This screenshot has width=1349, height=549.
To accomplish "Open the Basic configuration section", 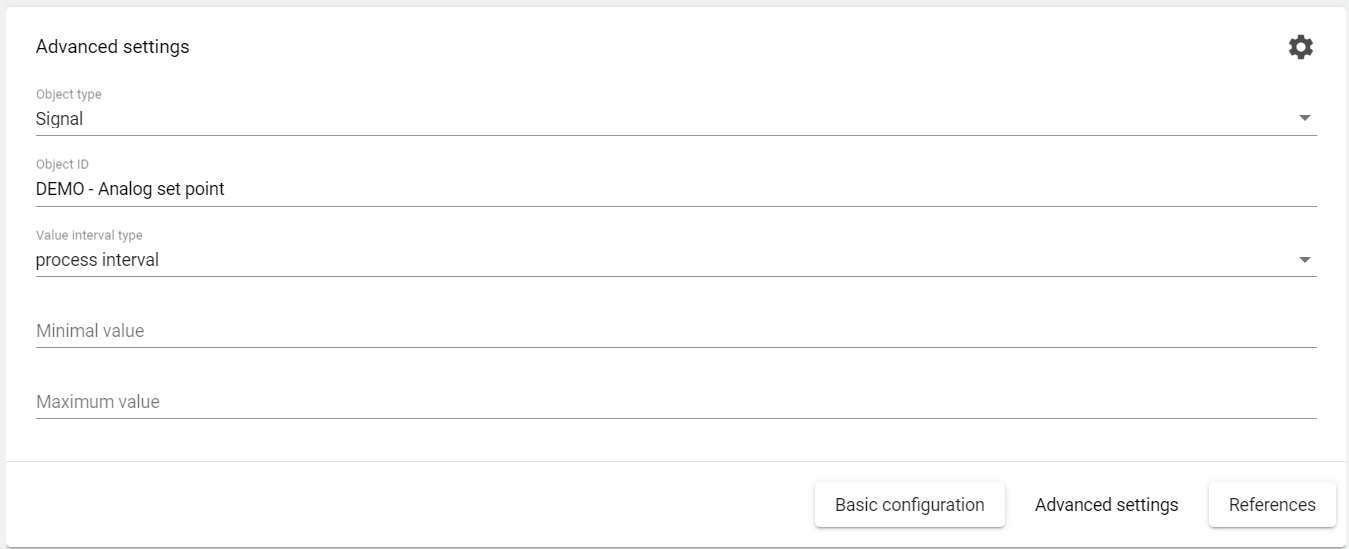I will (x=909, y=505).
